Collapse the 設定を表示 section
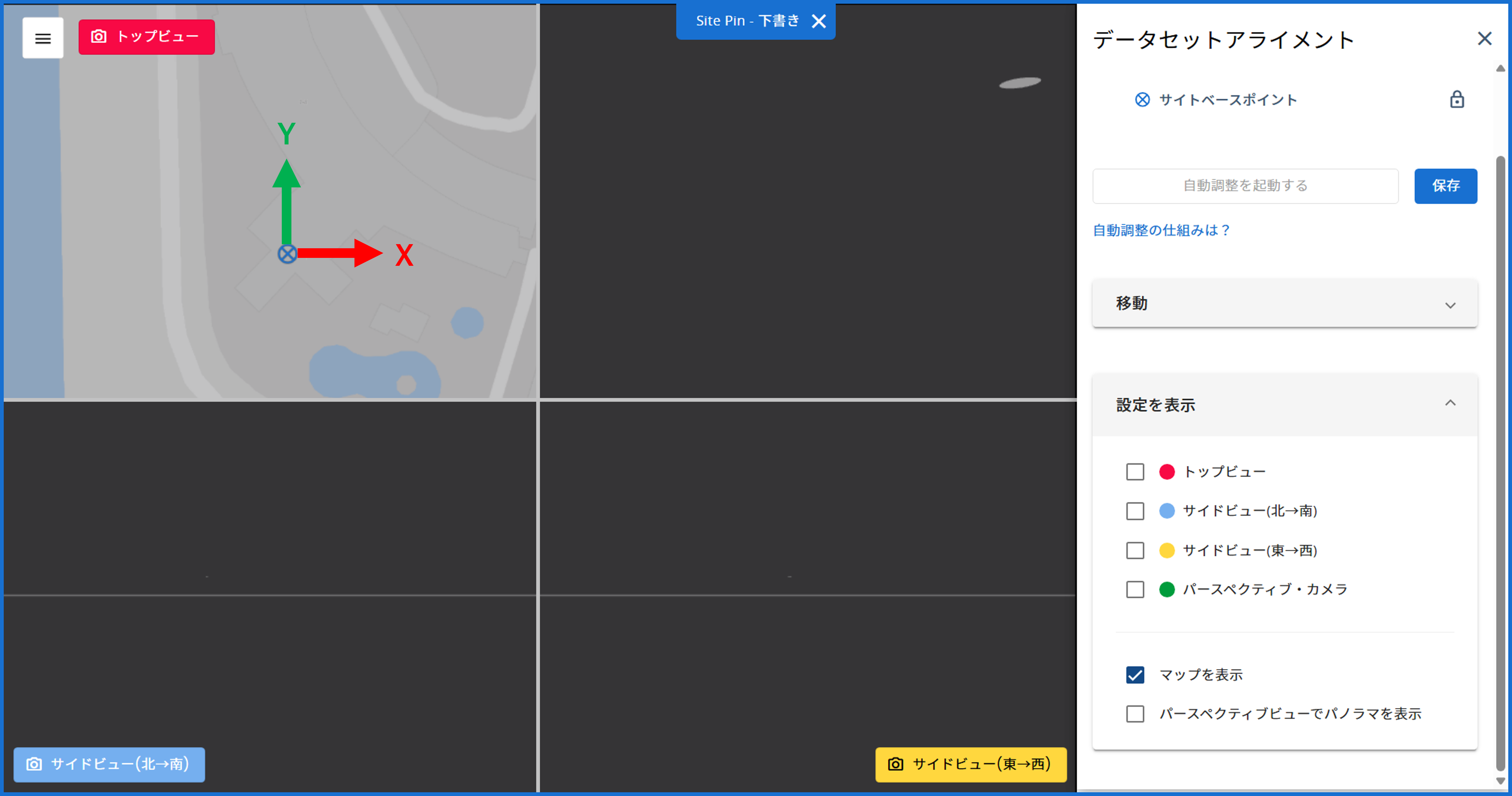Image resolution: width=1512 pixels, height=796 pixels. tap(1284, 404)
